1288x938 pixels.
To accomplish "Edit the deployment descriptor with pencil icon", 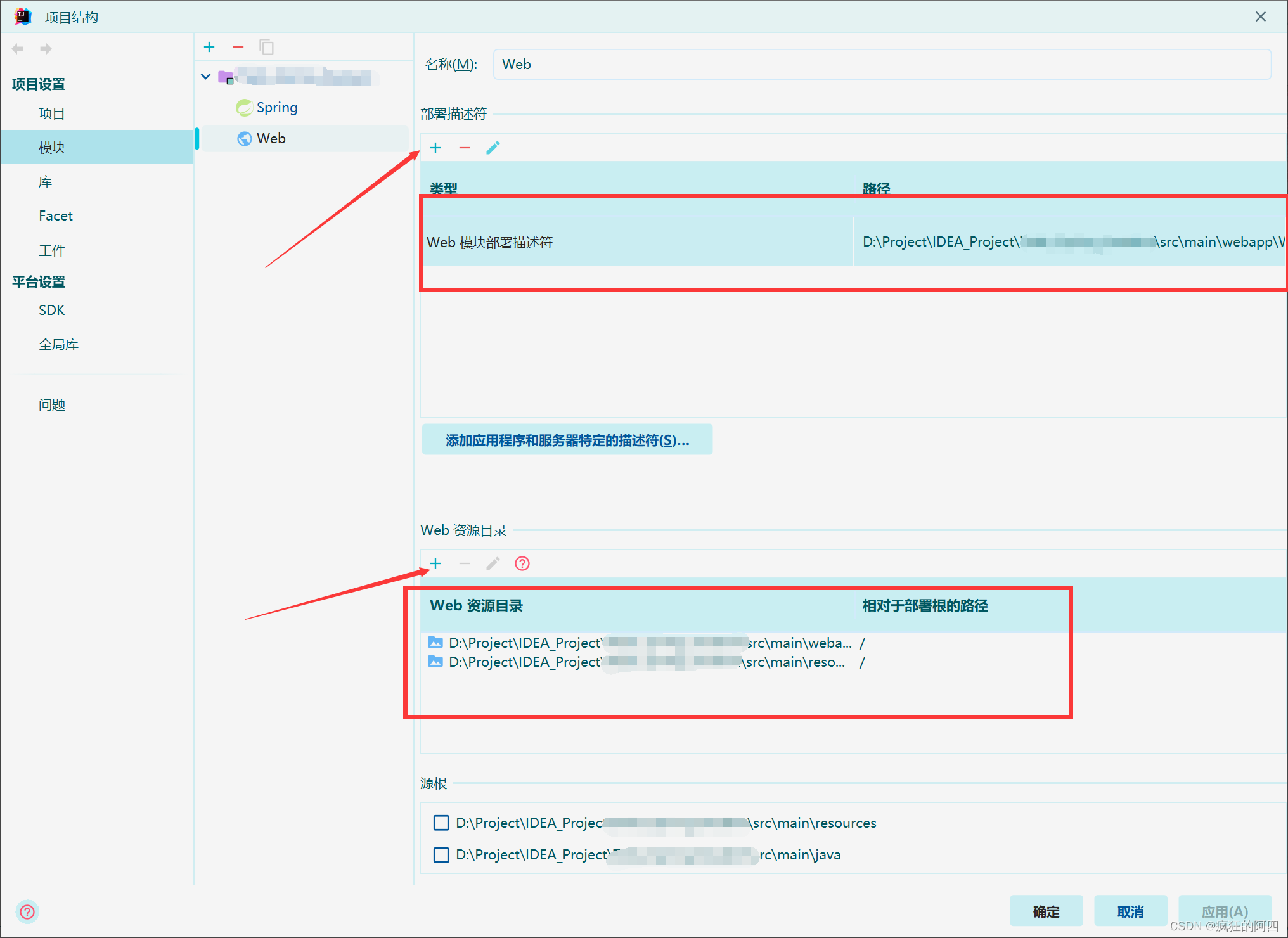I will click(493, 148).
